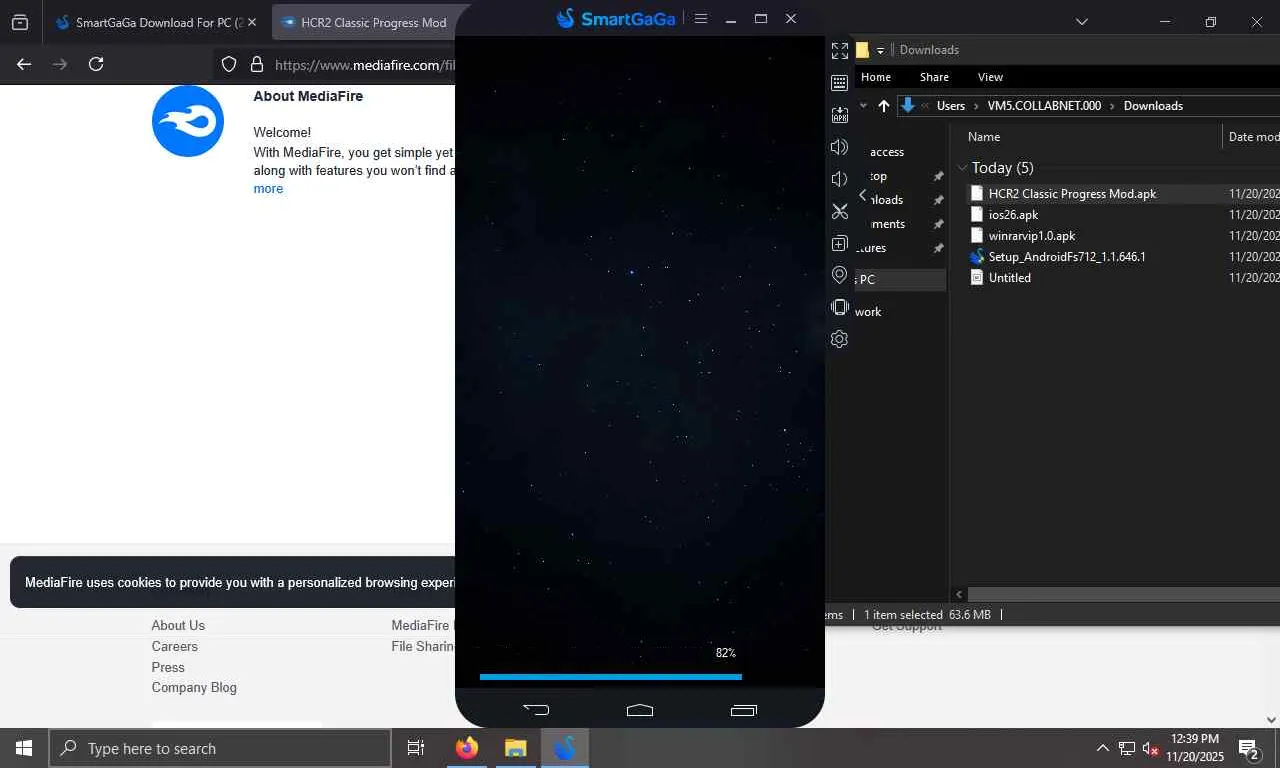Select the winrarvip1.0.apk file
The image size is (1280, 768).
point(1032,236)
